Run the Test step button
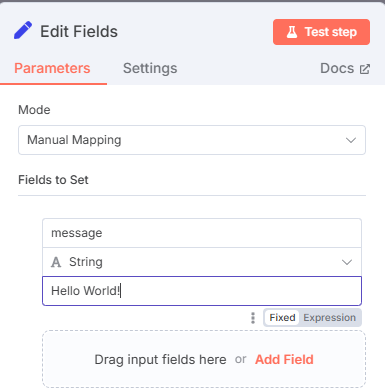This screenshot has width=385, height=390. [321, 32]
